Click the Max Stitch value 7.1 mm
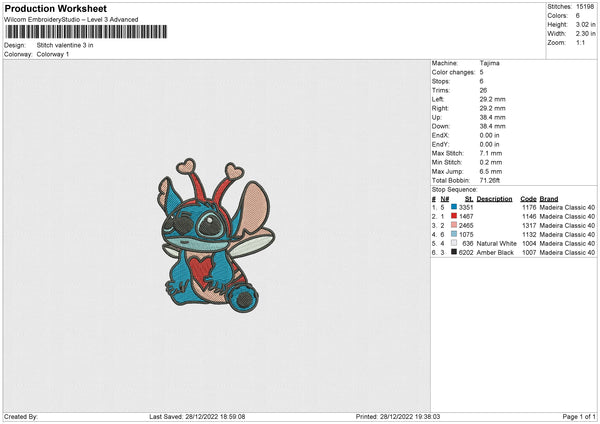Screen dimensions: 600x424 coord(491,153)
